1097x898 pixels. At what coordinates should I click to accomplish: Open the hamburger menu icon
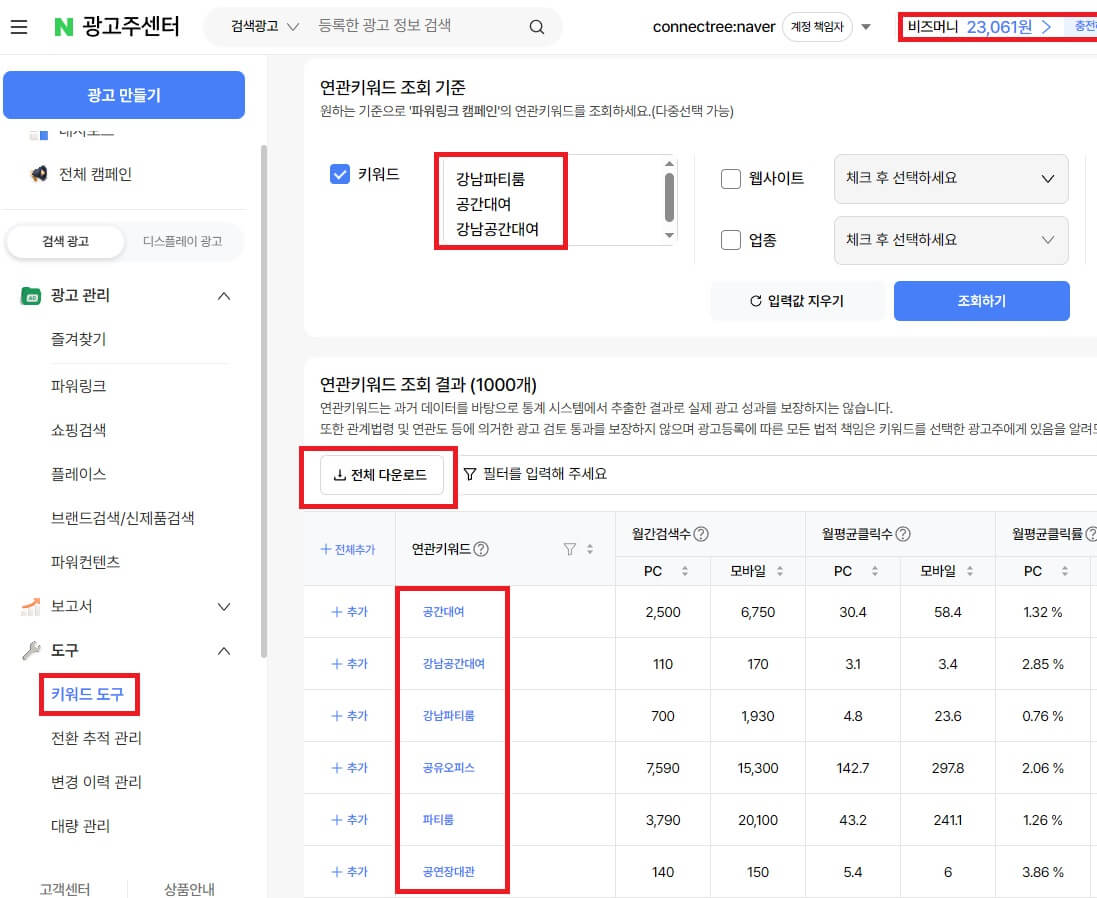point(19,27)
